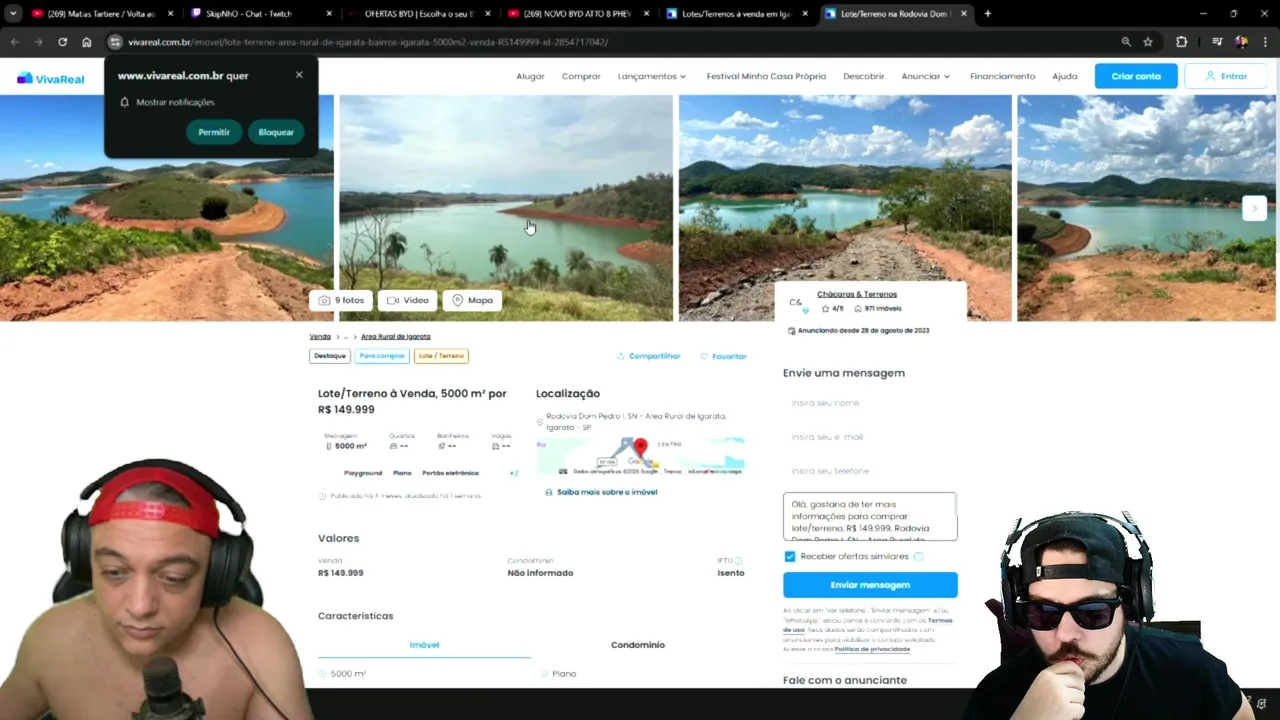The width and height of the screenshot is (1280, 720).
Task: Close the notification permission popup
Action: pos(299,75)
